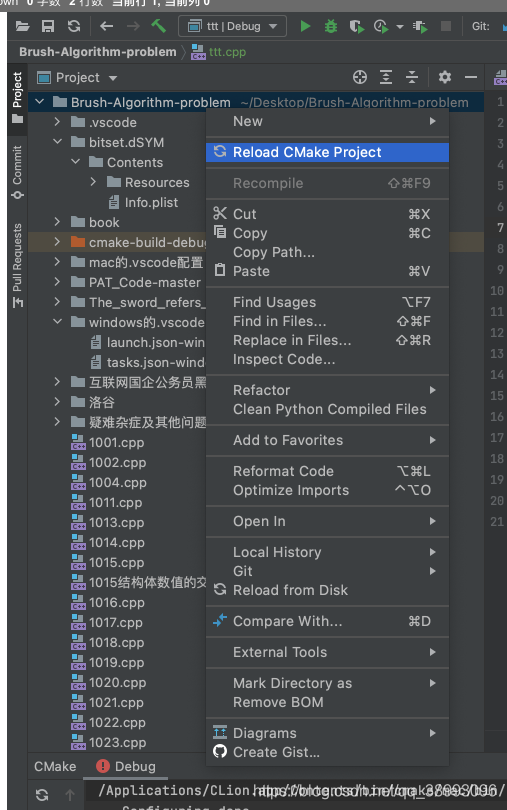The image size is (507, 810).
Task: Click the Profile run icon
Action: click(x=381, y=26)
